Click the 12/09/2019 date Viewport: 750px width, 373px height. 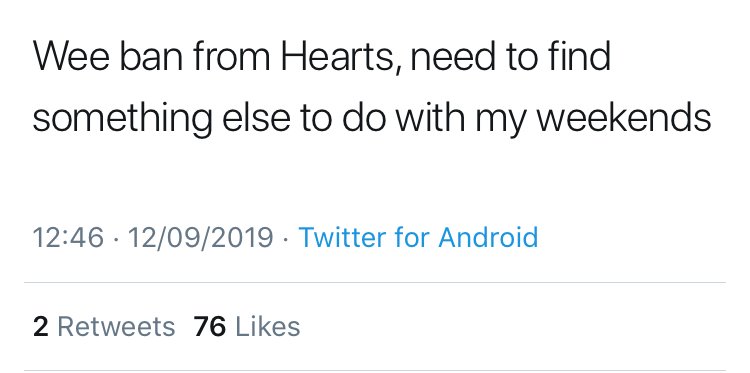point(200,237)
